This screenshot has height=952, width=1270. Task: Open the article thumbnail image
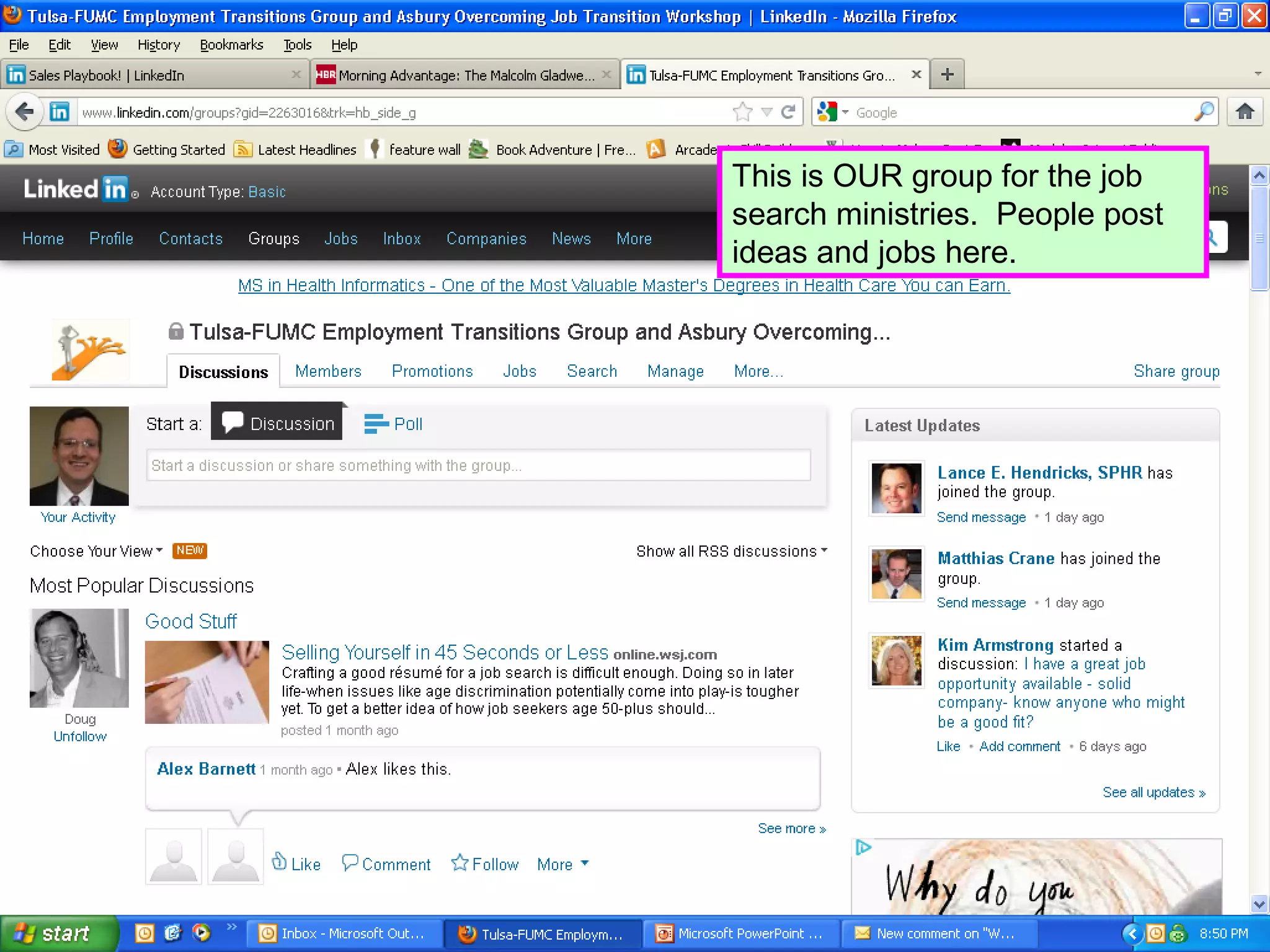tap(207, 682)
